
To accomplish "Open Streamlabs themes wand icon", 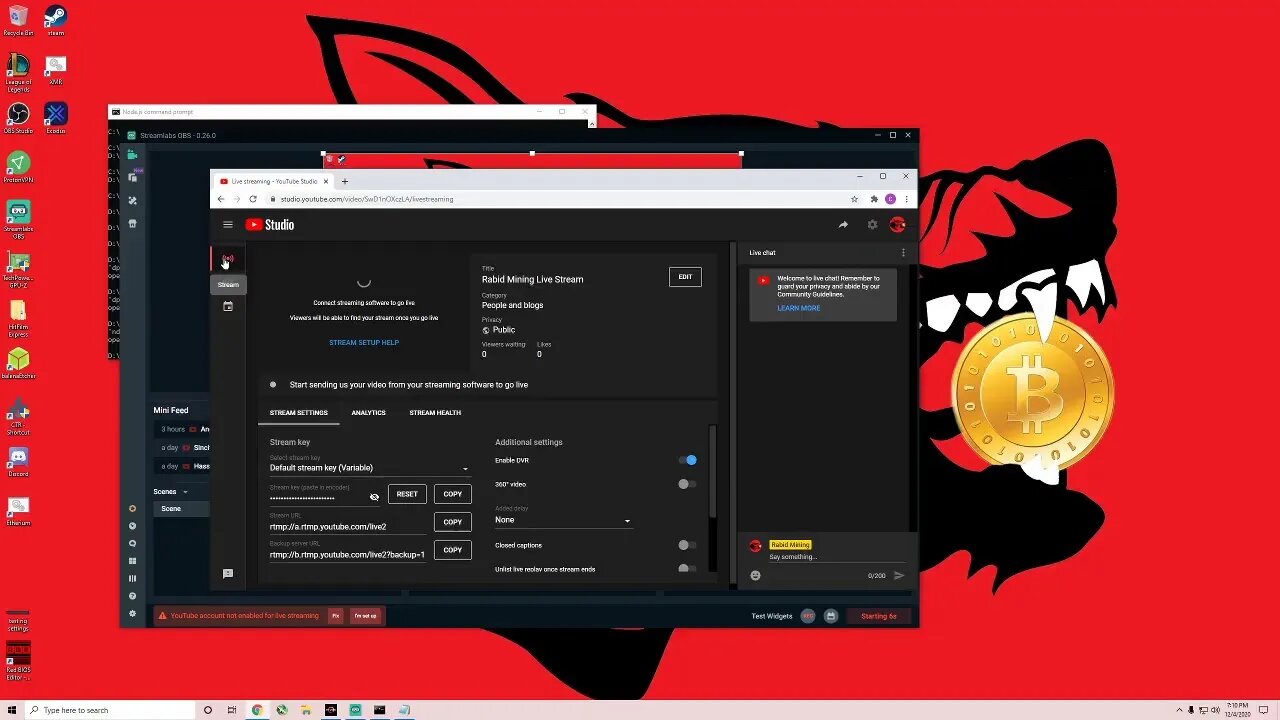I will pos(132,200).
